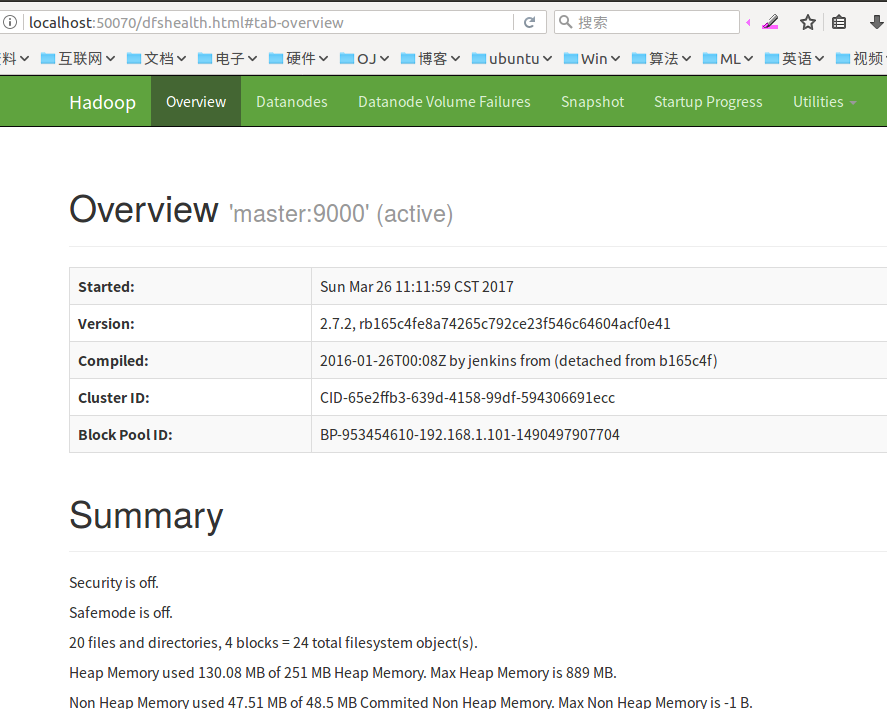
Task: Click the Non Heap Memory used line
Action: tap(411, 702)
